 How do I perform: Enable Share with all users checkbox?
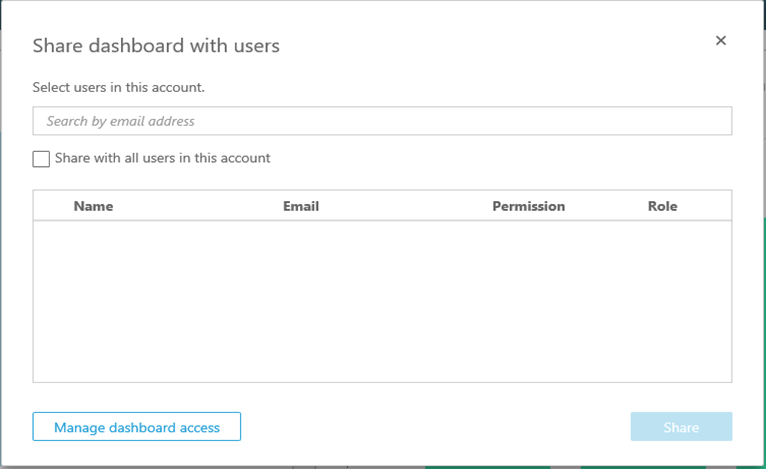pyautogui.click(x=41, y=159)
